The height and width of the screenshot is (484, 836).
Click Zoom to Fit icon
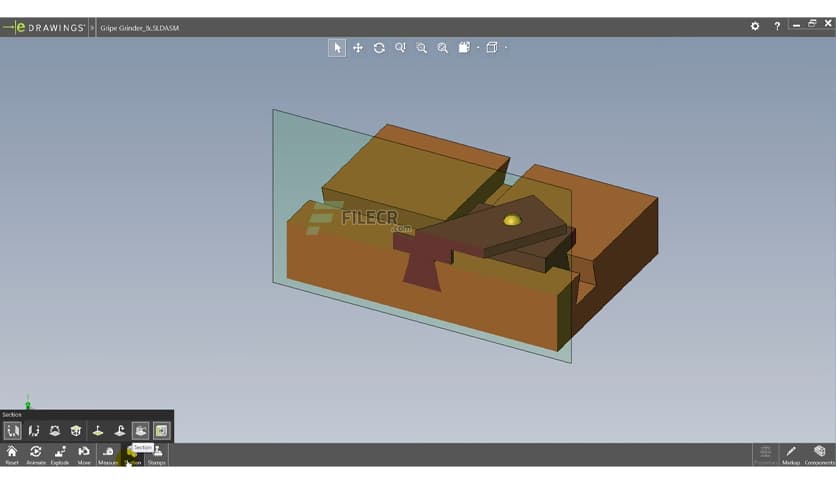coord(443,48)
